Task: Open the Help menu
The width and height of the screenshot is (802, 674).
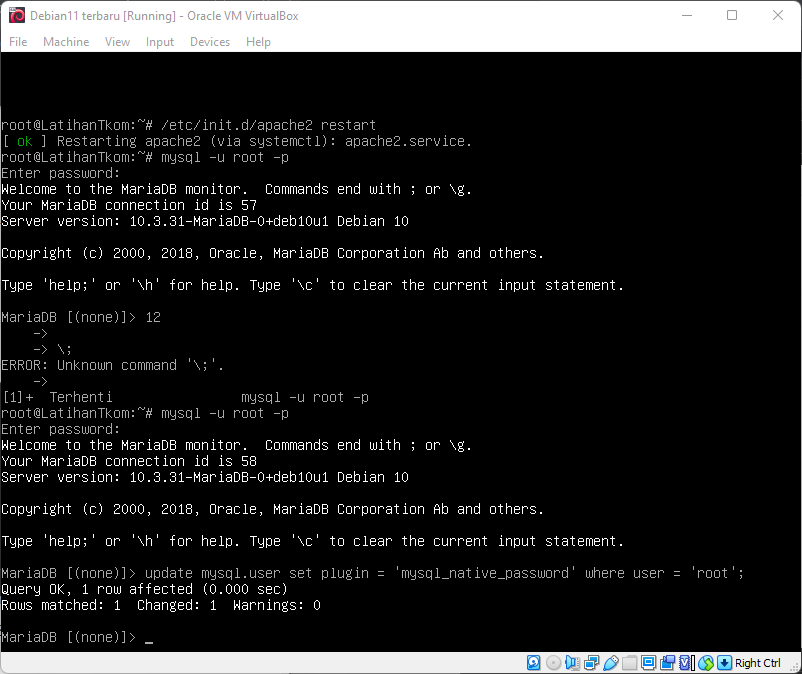Action: point(258,42)
